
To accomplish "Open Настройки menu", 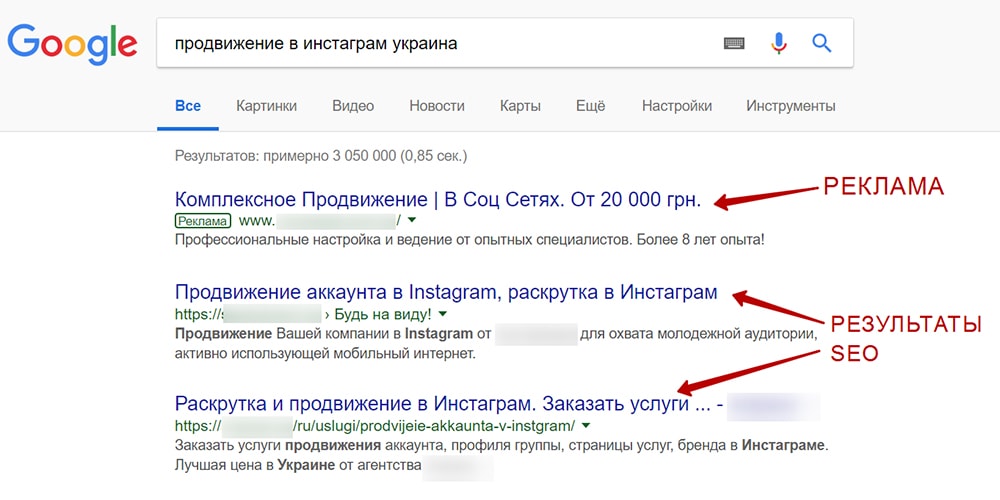I will coord(677,106).
